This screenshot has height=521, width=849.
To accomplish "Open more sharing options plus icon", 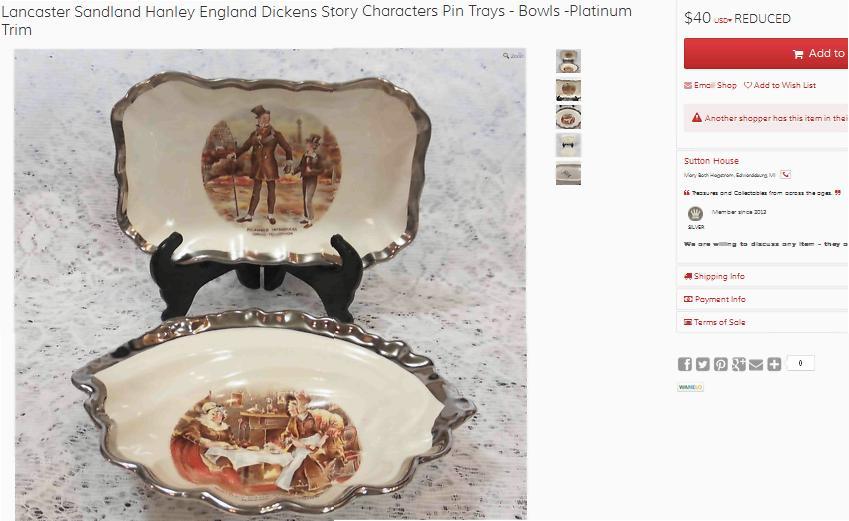I will coord(774,364).
